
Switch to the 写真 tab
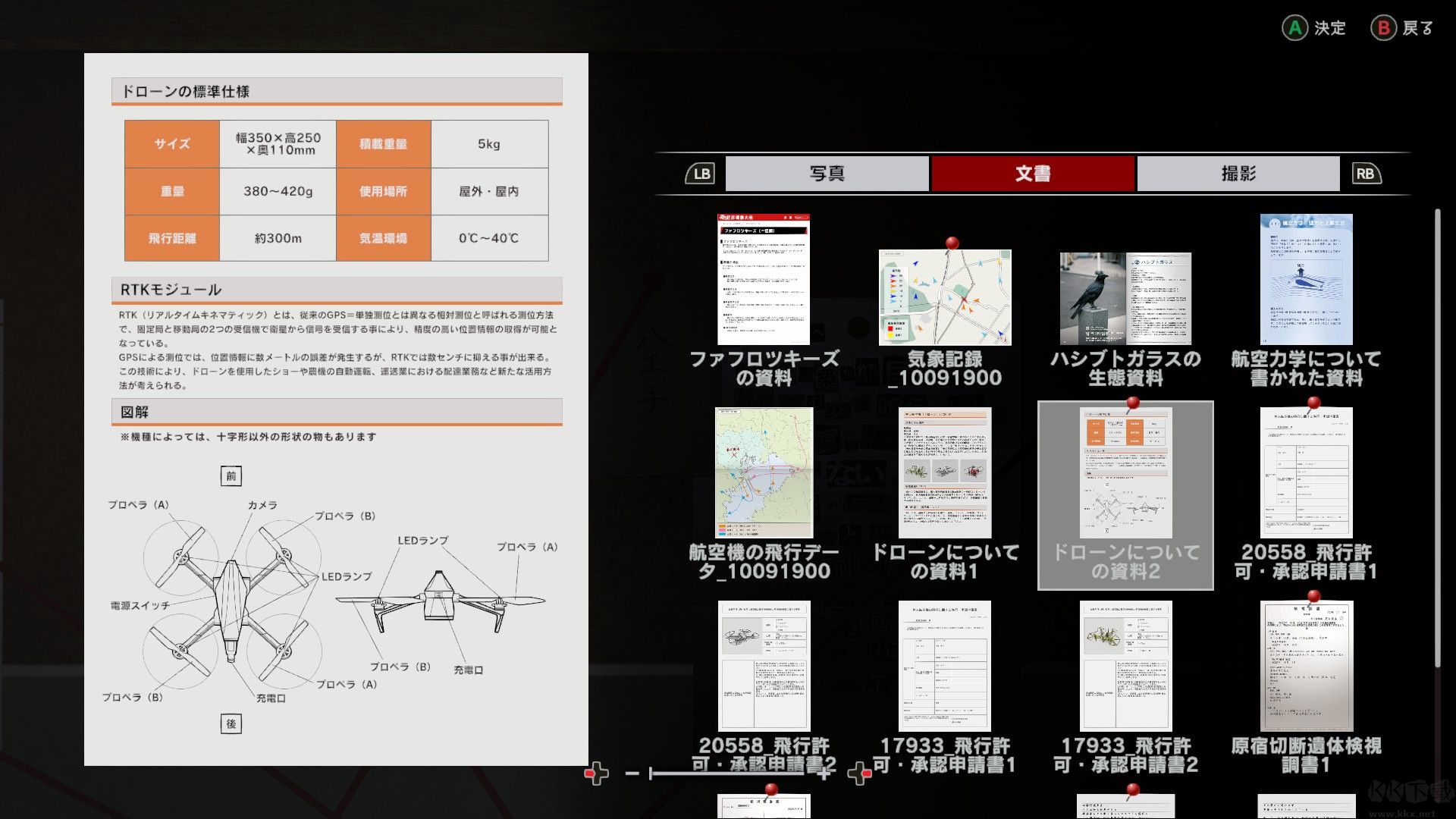[x=828, y=173]
